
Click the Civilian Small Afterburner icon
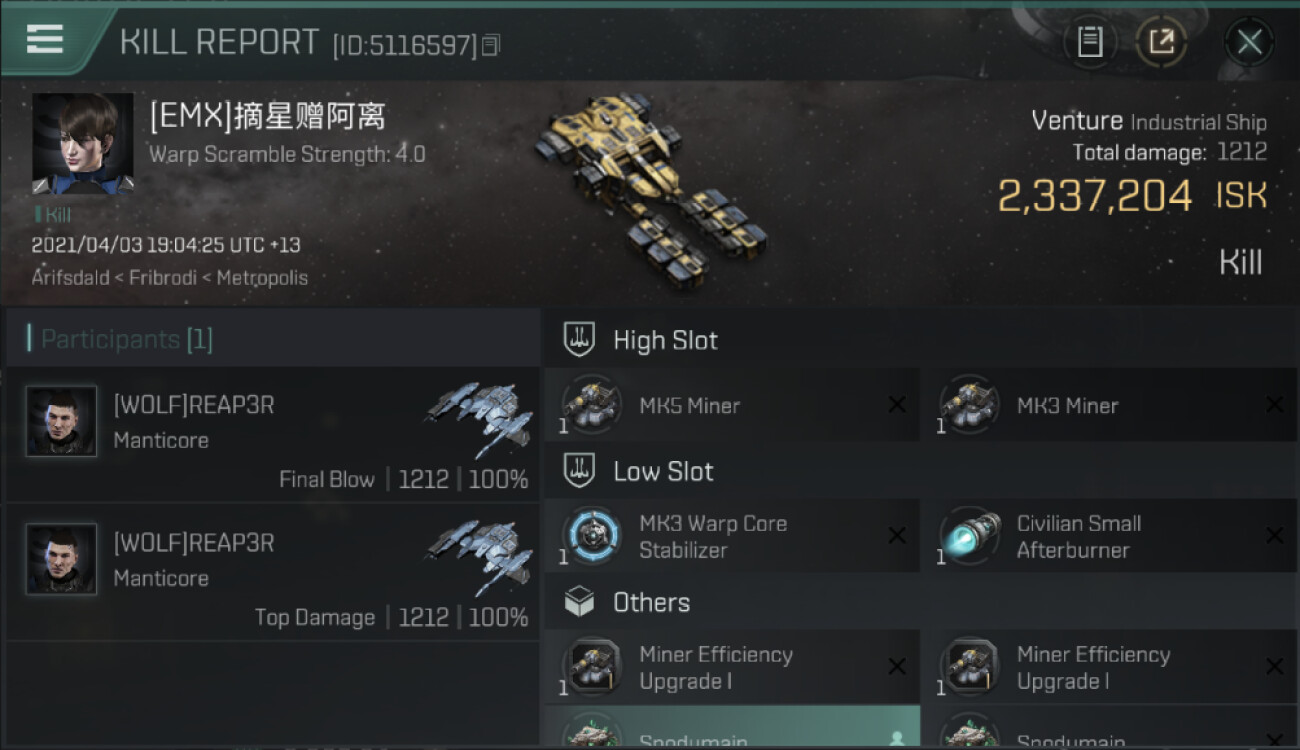point(968,536)
